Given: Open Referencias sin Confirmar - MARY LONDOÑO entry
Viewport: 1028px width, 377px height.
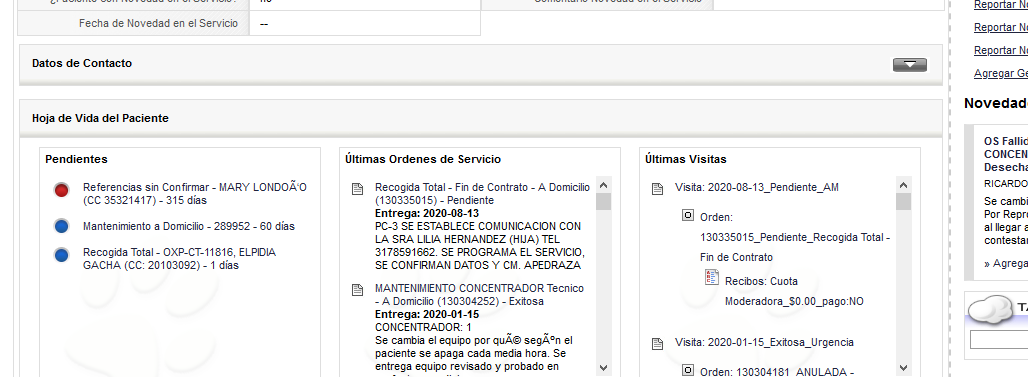Looking at the screenshot, I should [x=195, y=193].
